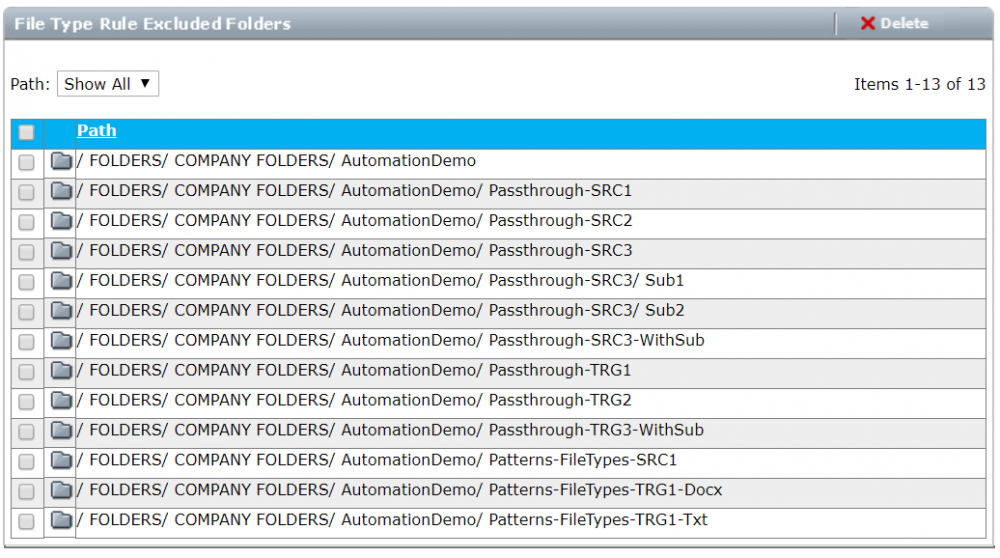
Task: Click folder icon beside Passthrough-SRC3/ Sub1
Action: pyautogui.click(x=62, y=281)
